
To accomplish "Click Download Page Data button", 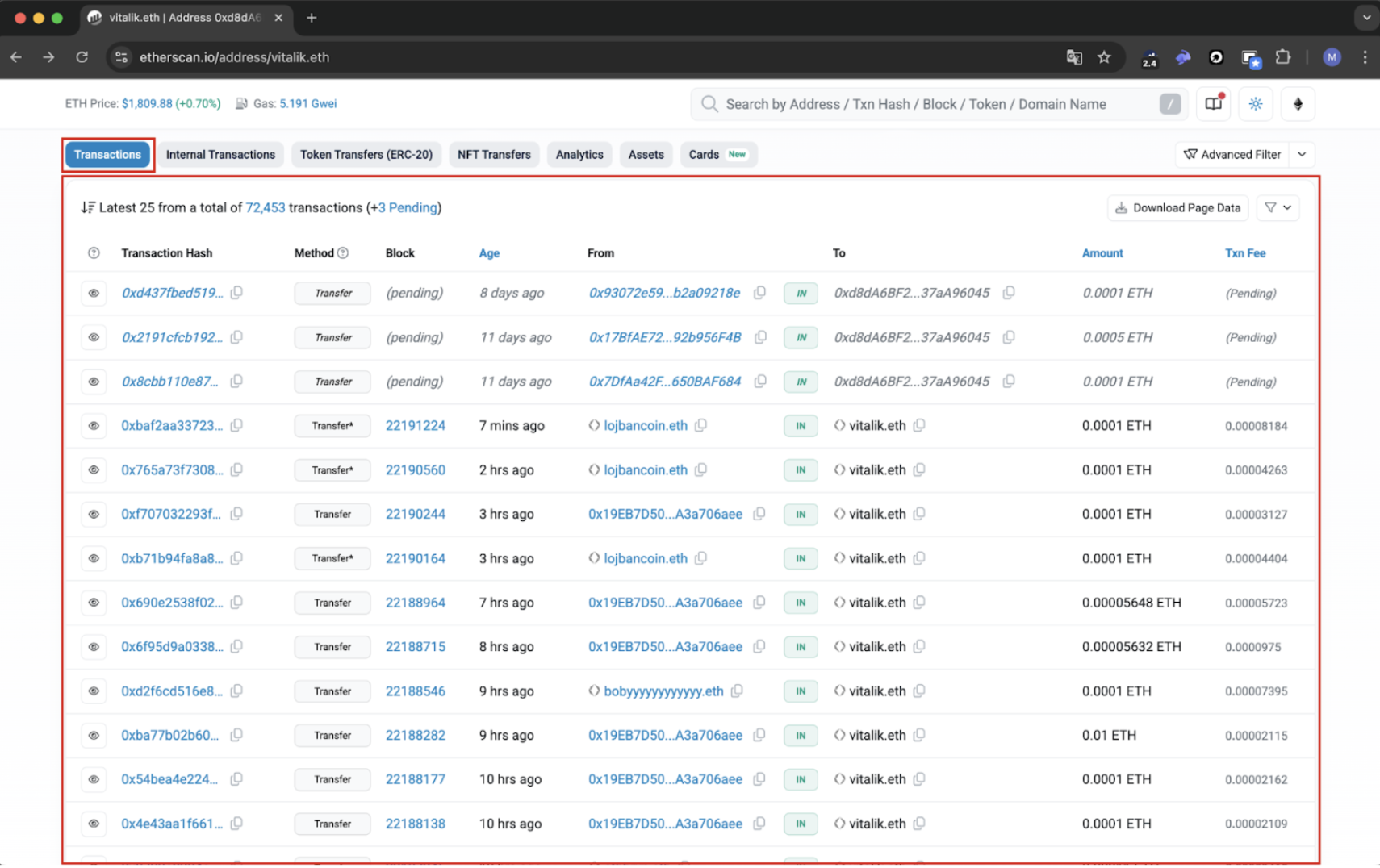I will pyautogui.click(x=1178, y=207).
